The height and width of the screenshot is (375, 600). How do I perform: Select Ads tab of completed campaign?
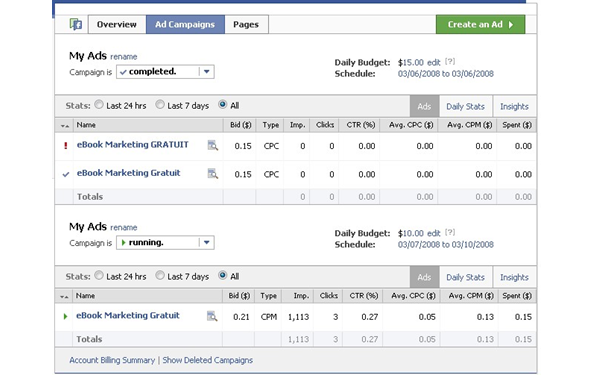tap(424, 106)
